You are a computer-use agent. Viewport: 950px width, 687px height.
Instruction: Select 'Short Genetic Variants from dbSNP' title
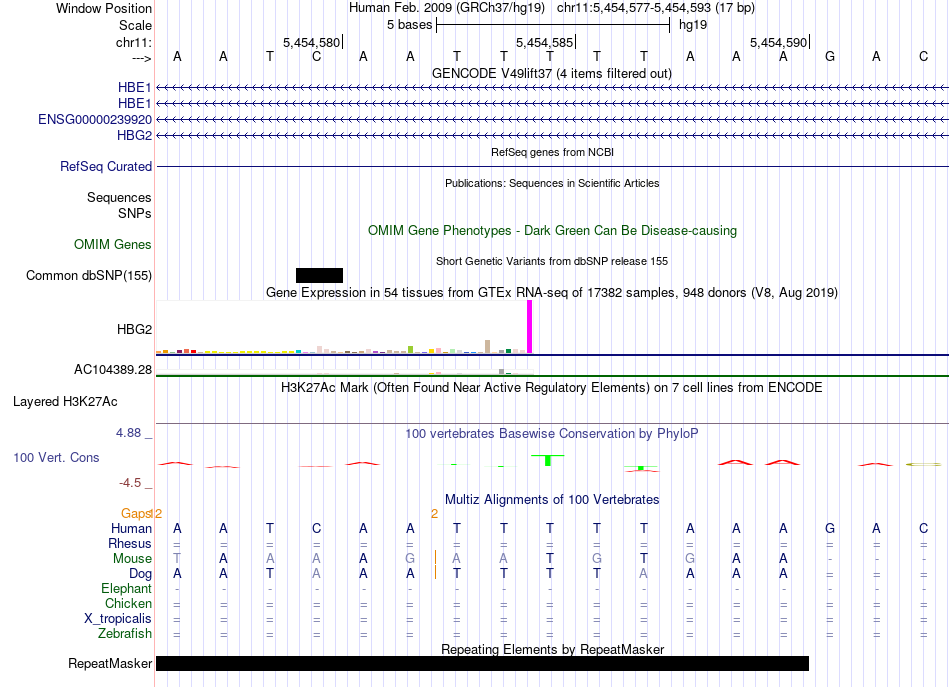[x=552, y=261]
